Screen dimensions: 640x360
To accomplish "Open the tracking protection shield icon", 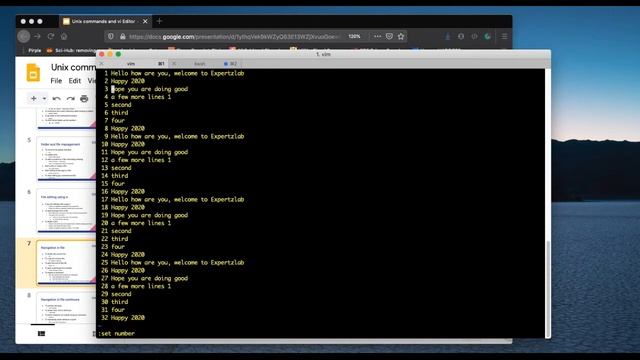I will [x=111, y=36].
